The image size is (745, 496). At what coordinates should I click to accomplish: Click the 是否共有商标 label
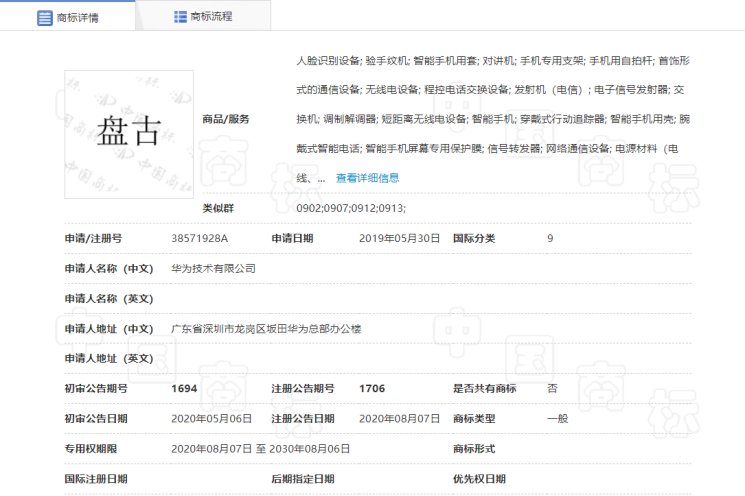pos(484,389)
